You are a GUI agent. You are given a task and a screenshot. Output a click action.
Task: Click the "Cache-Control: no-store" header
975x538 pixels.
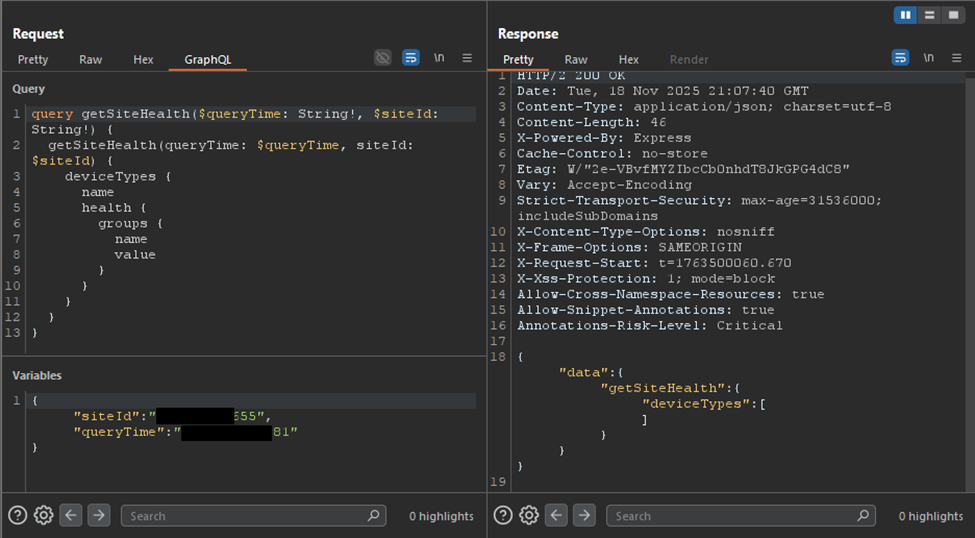612,154
